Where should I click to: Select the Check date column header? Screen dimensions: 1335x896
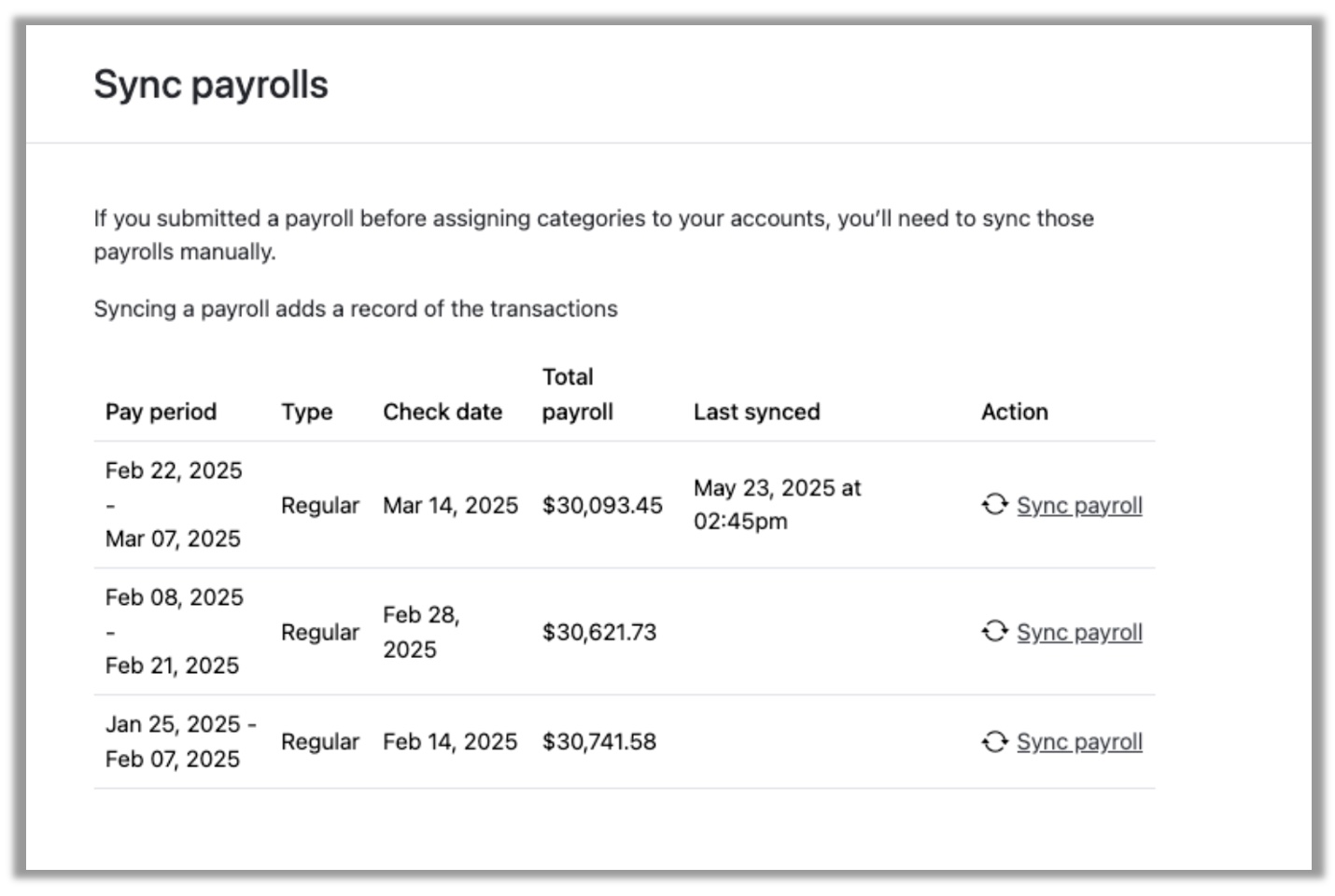click(x=443, y=412)
